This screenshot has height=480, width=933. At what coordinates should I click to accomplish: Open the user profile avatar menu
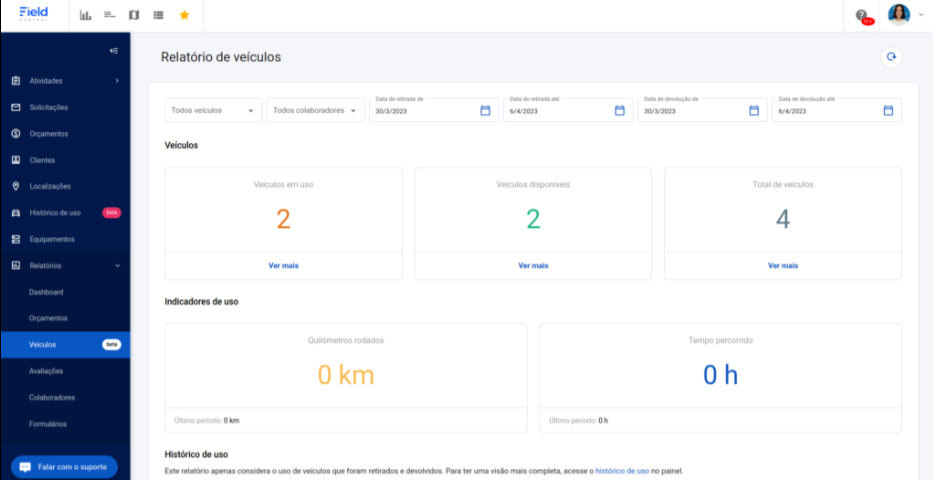pyautogui.click(x=899, y=15)
